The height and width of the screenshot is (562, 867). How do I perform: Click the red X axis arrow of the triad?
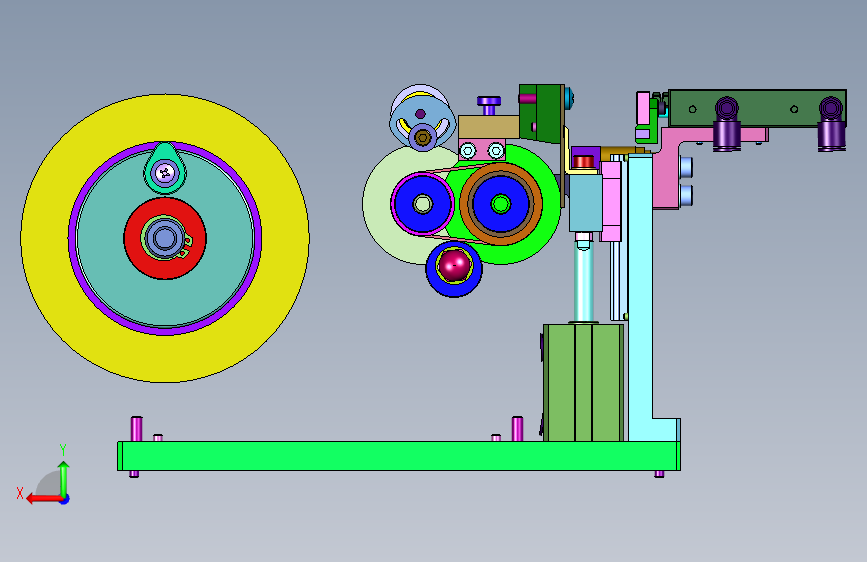[x=44, y=499]
